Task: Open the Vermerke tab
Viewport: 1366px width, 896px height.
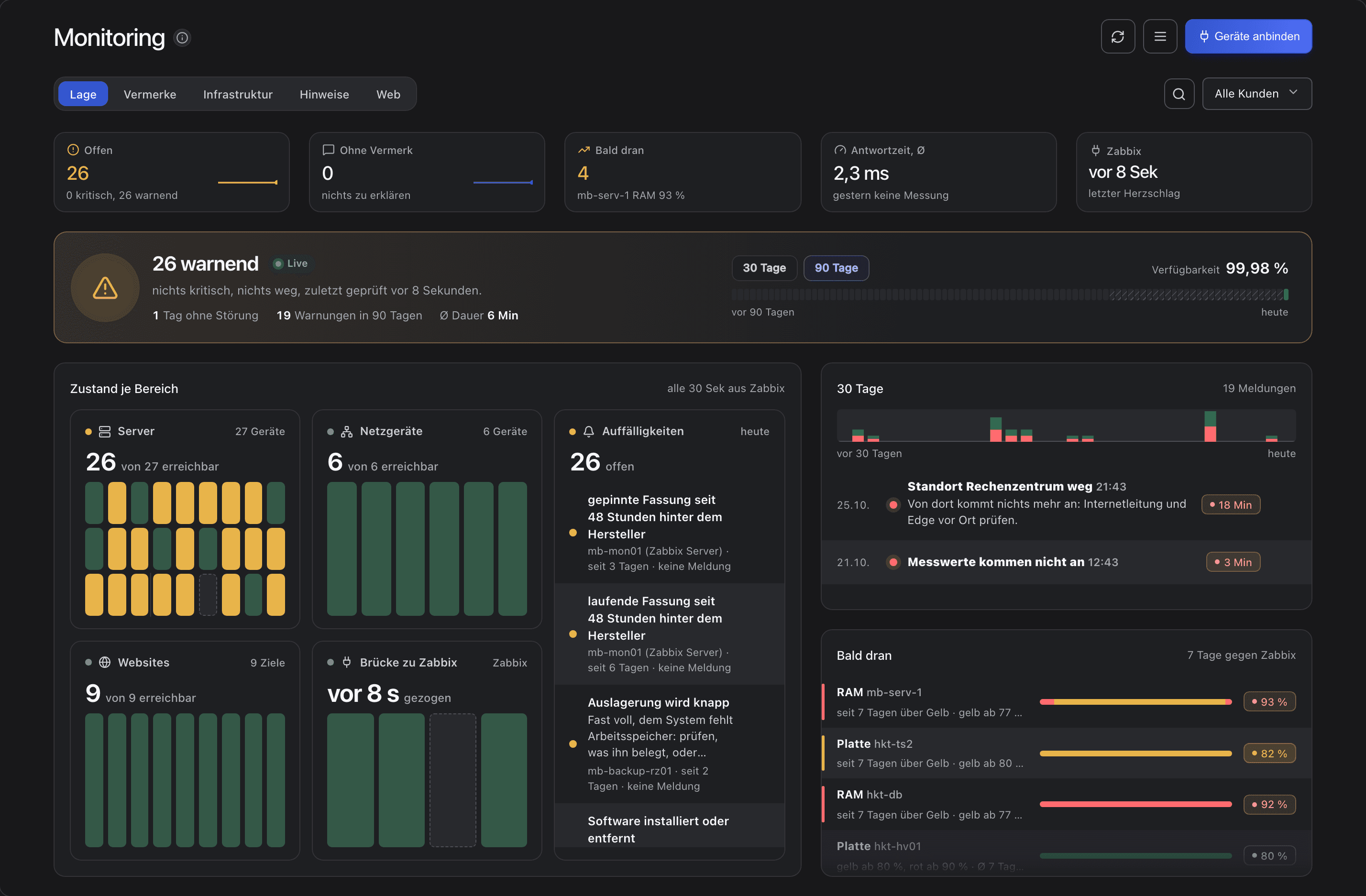Action: point(150,95)
